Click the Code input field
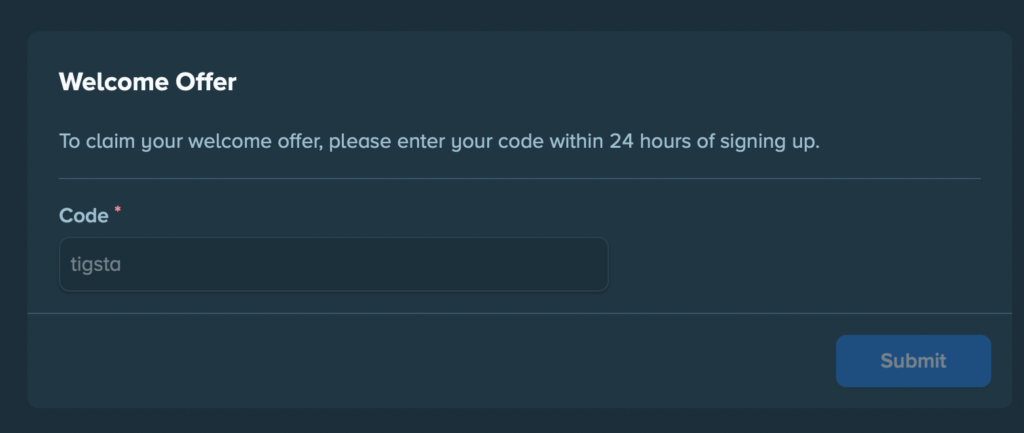The height and width of the screenshot is (433, 1024). coord(333,265)
